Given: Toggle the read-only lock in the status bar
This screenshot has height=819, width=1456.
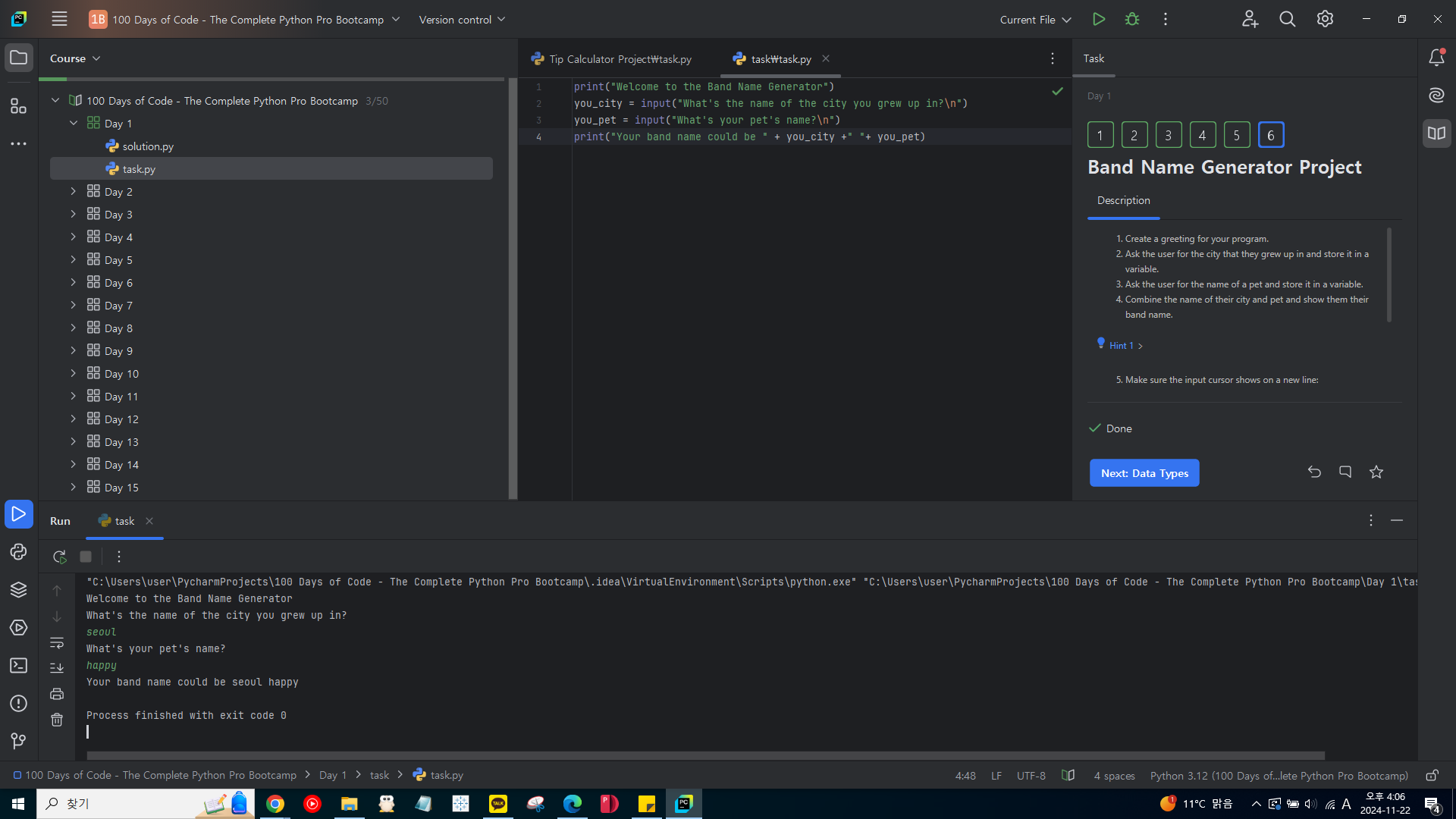Looking at the screenshot, I should 1432,775.
